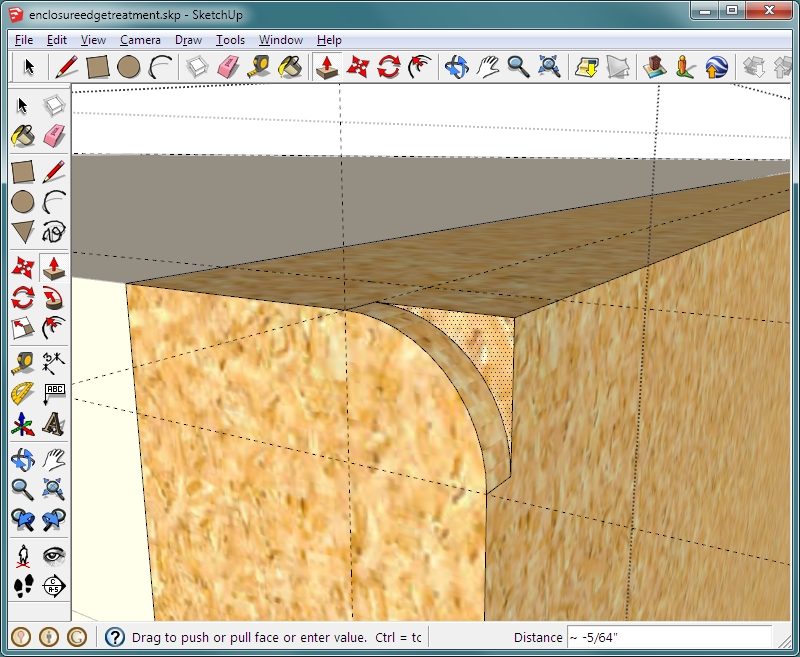The height and width of the screenshot is (657, 800).
Task: Select Rotate tool in horizontal toolbar
Action: point(388,67)
